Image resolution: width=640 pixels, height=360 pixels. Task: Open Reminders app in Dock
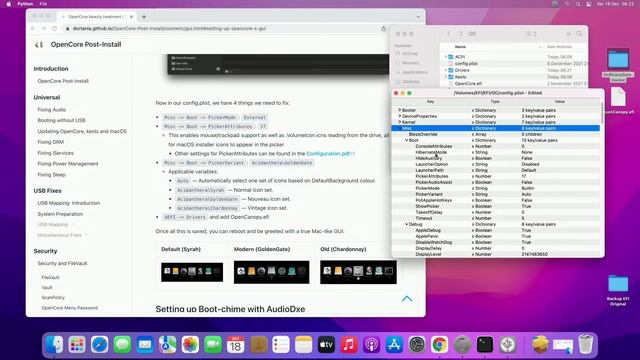click(x=281, y=345)
